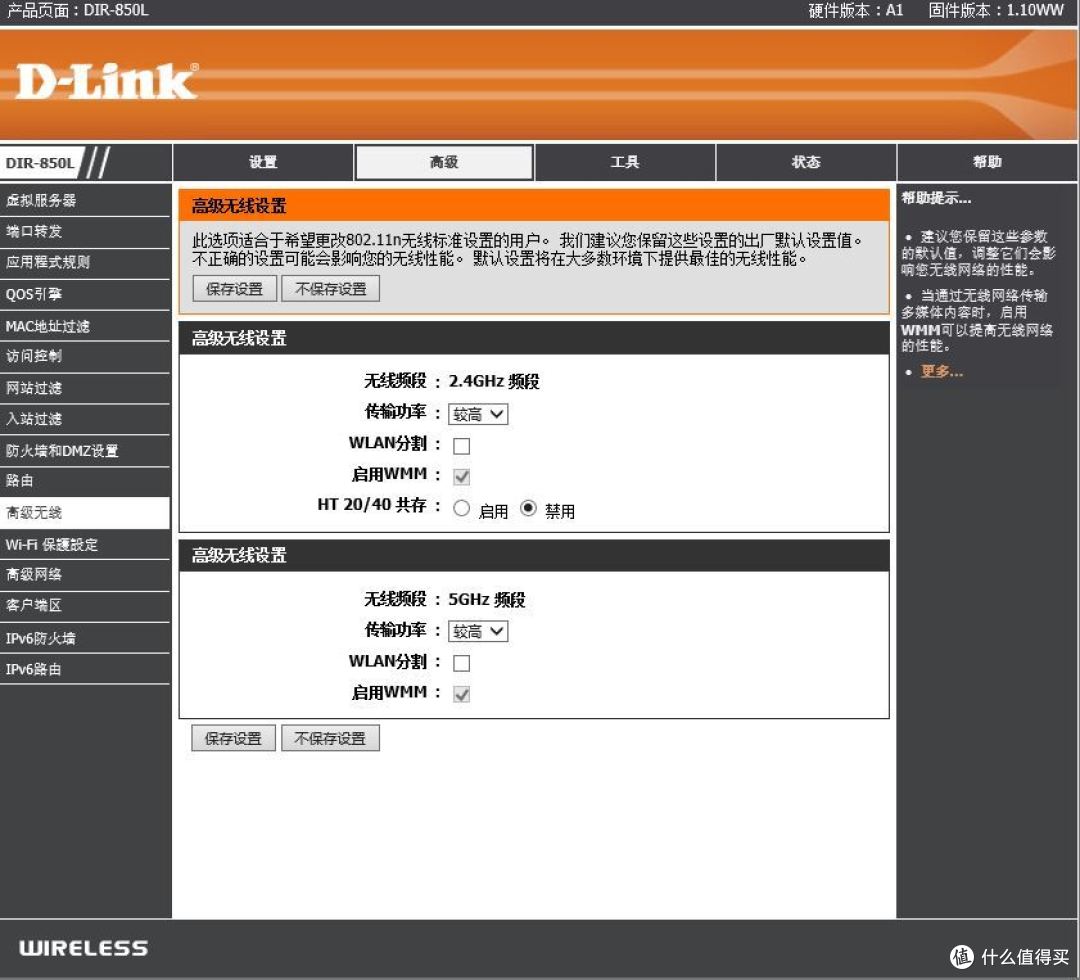Select HT 20/40 共存 禁用 radio

(x=528, y=508)
